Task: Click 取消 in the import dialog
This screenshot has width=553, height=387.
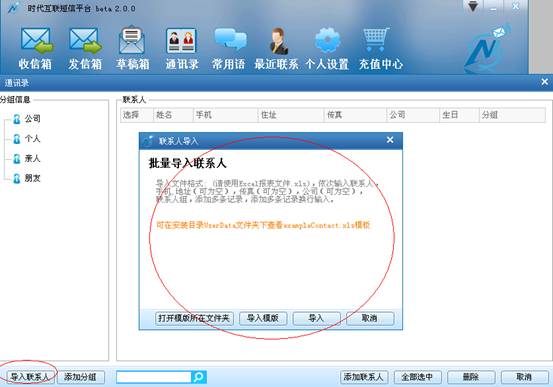Action: [370, 318]
